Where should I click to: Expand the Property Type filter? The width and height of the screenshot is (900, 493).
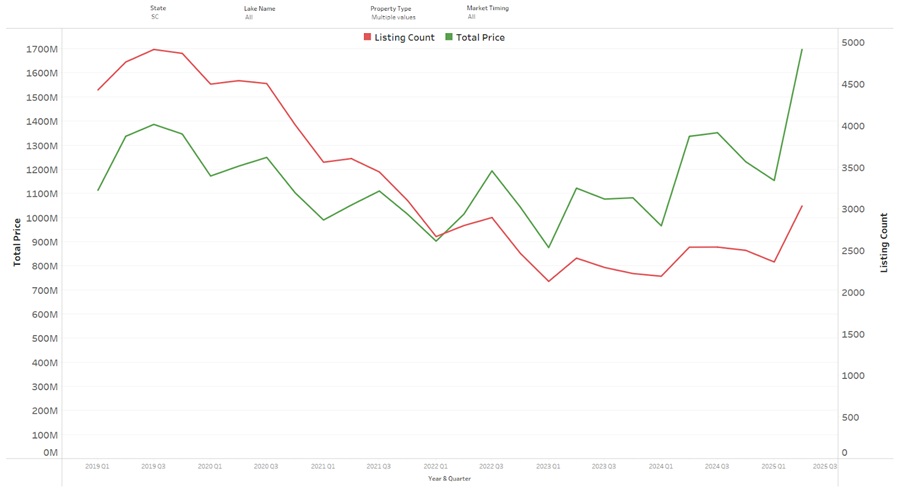pyautogui.click(x=393, y=17)
